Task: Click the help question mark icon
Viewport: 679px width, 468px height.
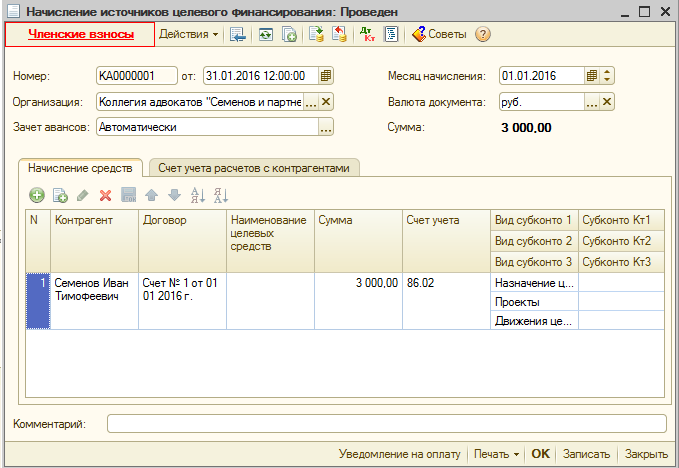Action: [483, 34]
